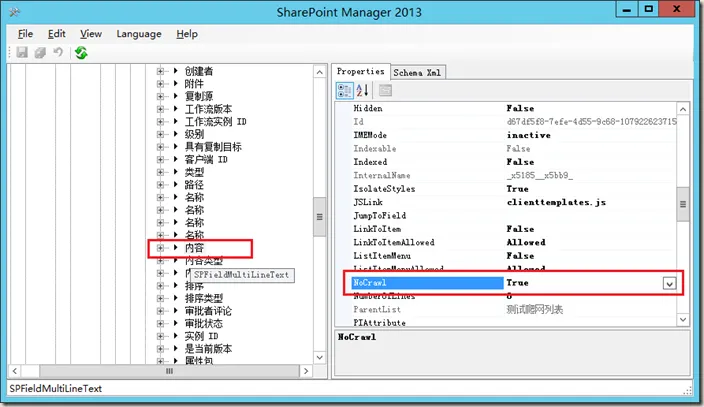Click the node arrow icon beside 排序类型
This screenshot has width=704, height=407.
pos(176,298)
